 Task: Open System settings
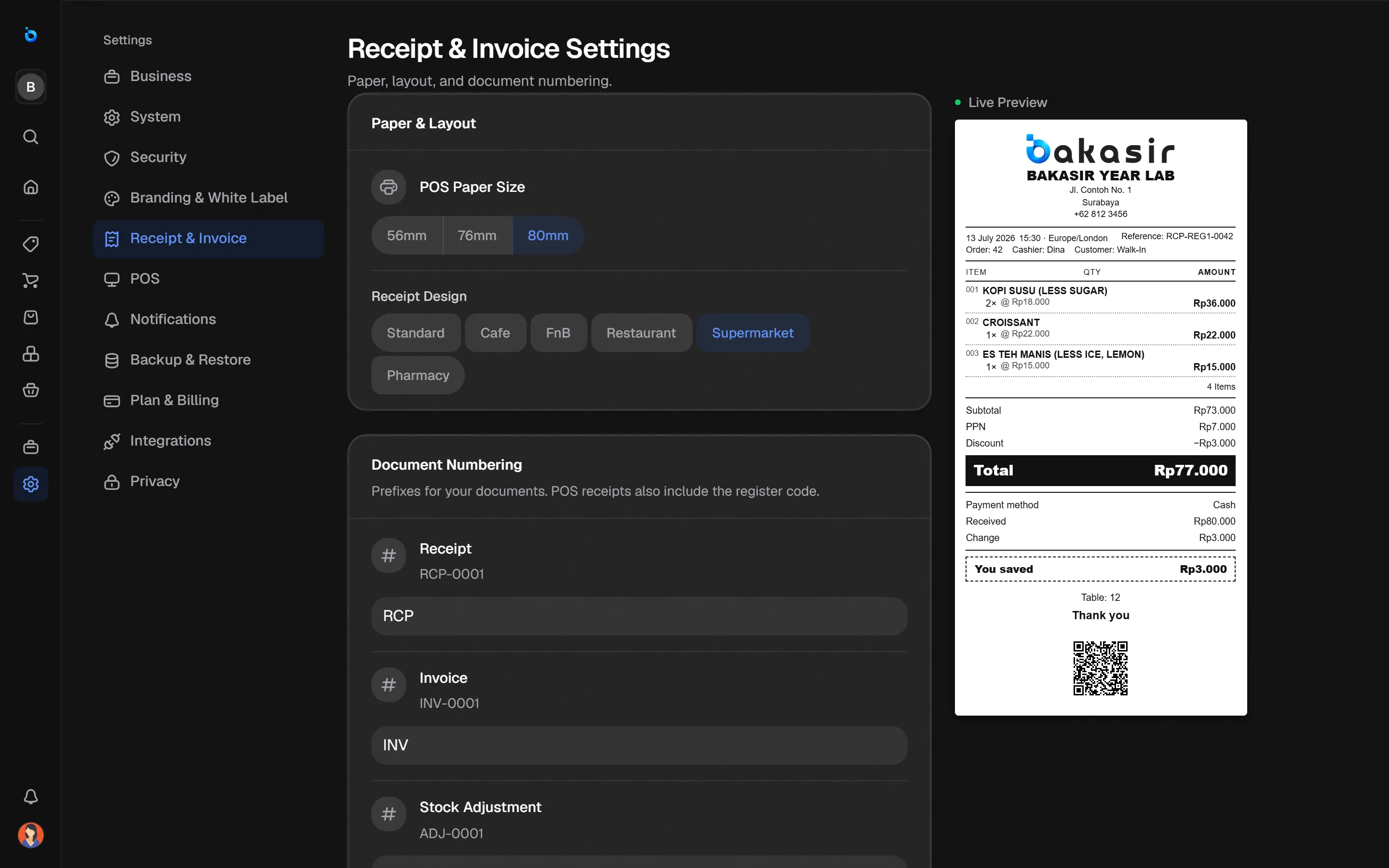[x=208, y=117]
